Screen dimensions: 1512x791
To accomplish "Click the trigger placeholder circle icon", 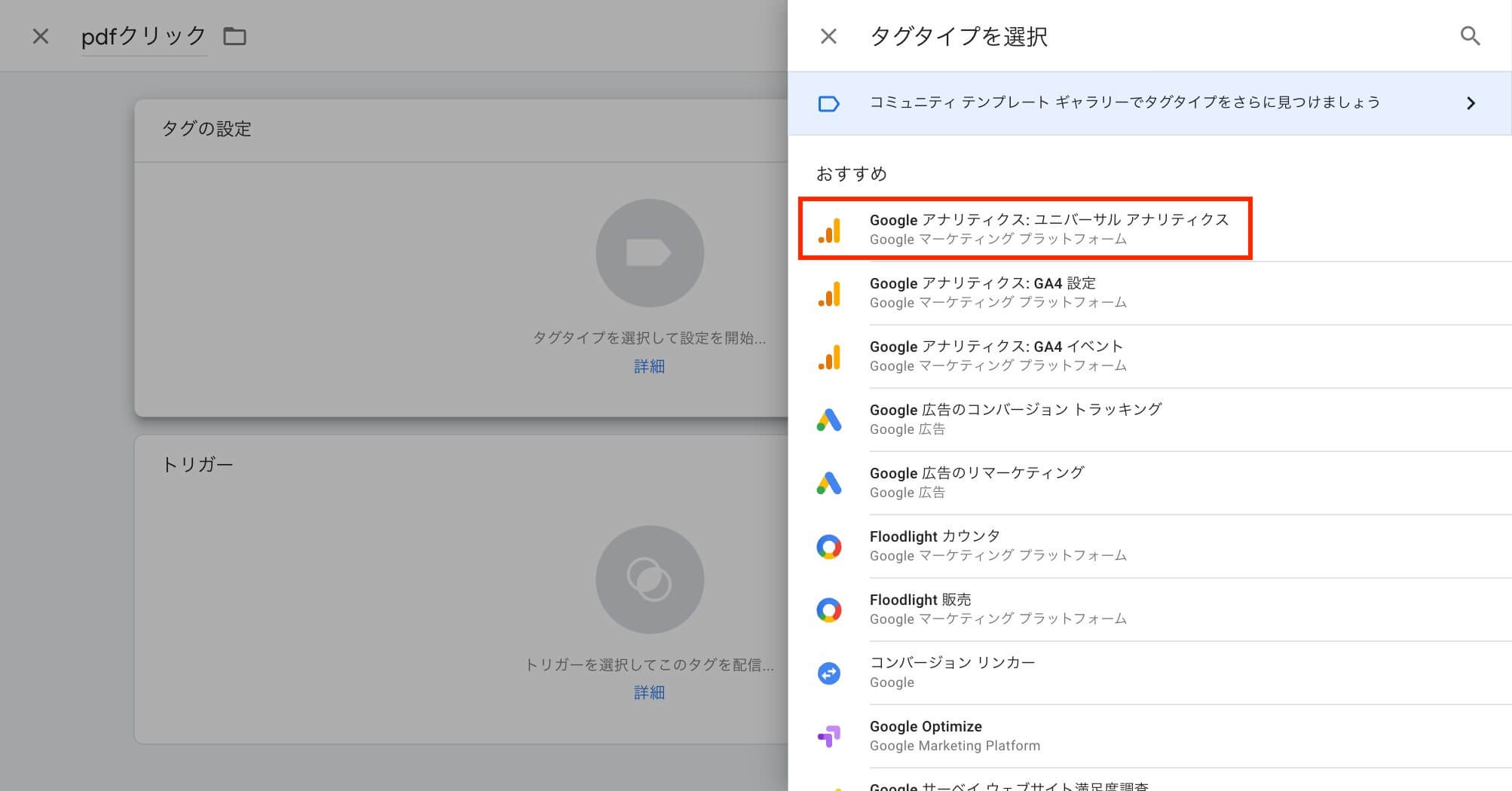I will [650, 579].
